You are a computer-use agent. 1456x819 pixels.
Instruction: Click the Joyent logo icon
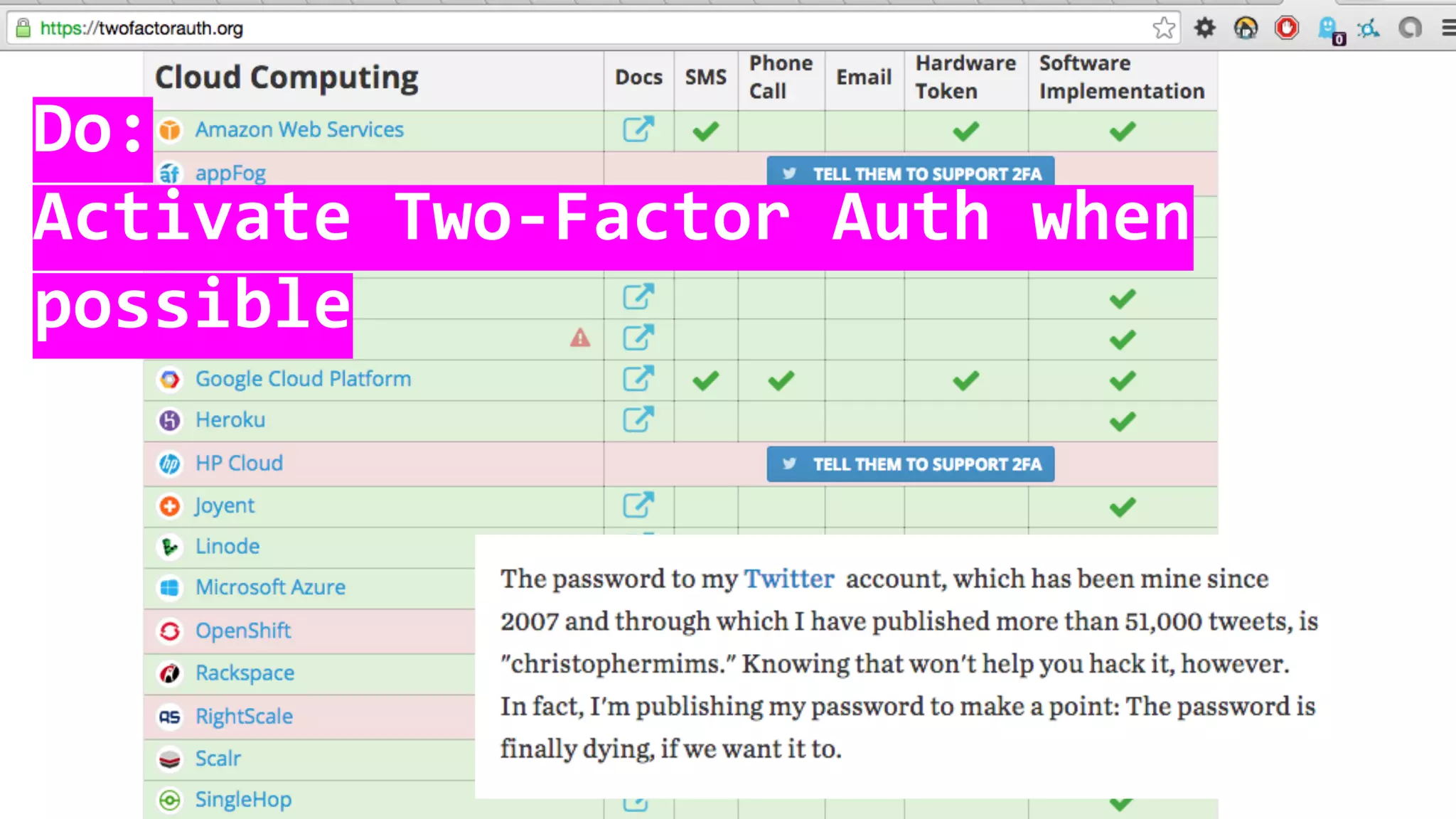(x=170, y=506)
